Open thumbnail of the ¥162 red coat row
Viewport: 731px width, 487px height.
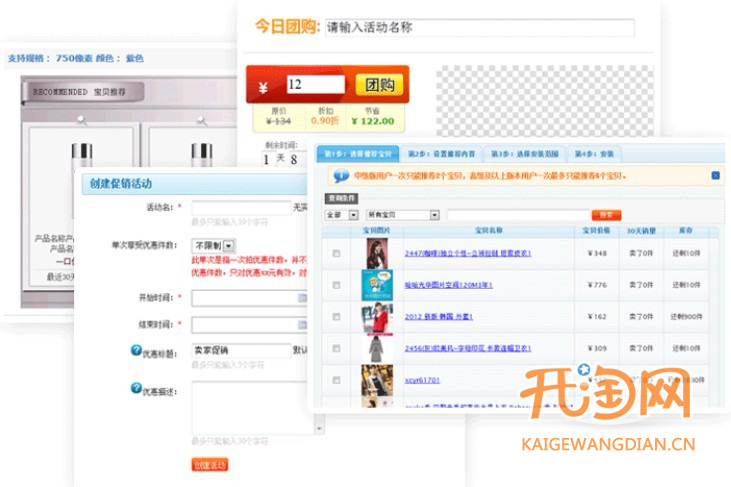pos(377,317)
